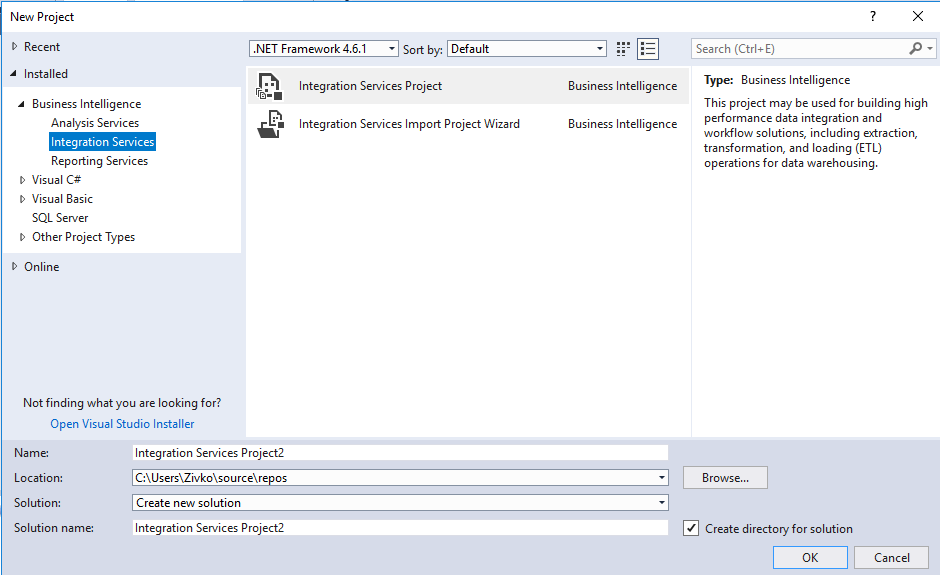This screenshot has height=575, width=940.
Task: Expand the Other Project Types node
Action: tap(22, 237)
